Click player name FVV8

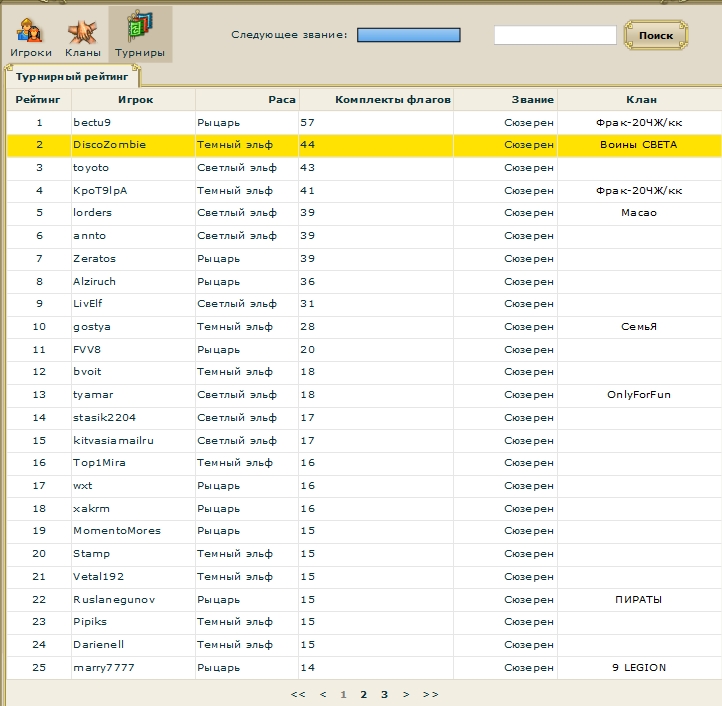(x=87, y=350)
